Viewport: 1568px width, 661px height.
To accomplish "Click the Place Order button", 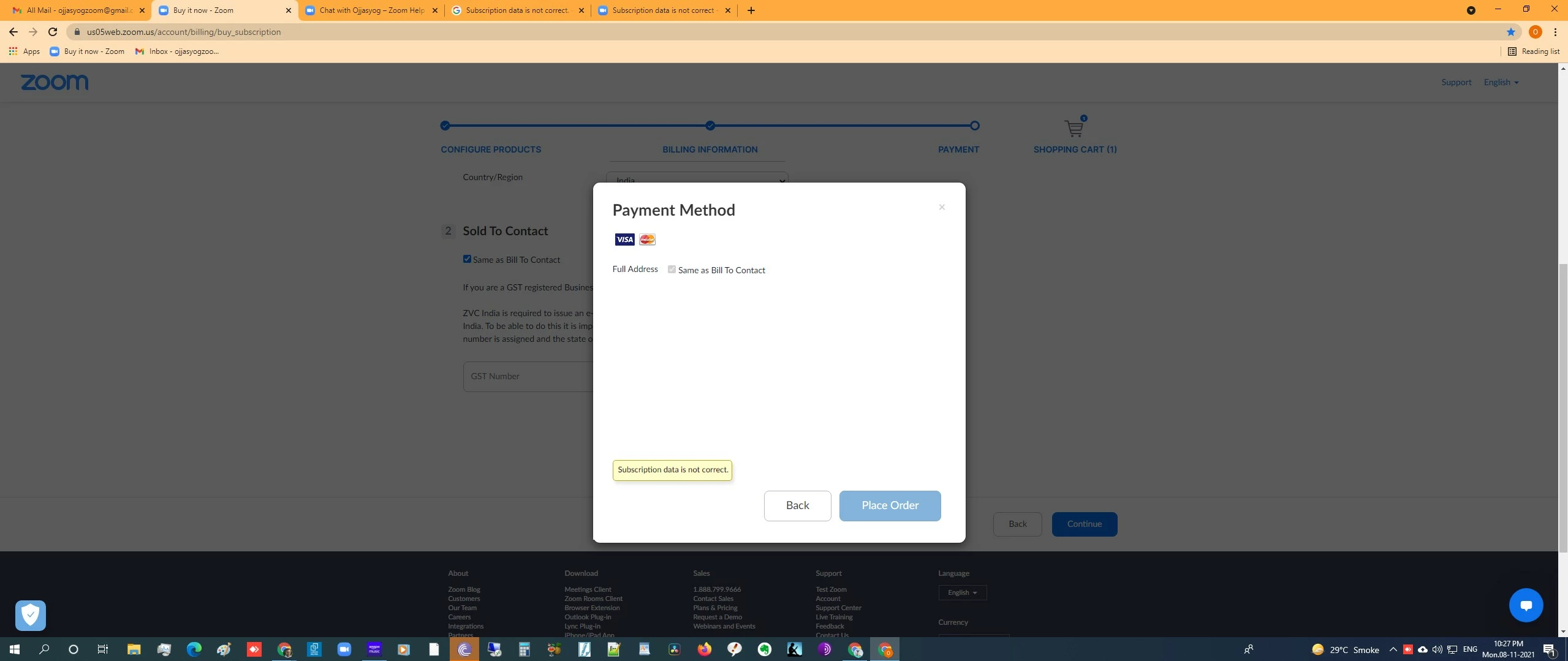I will 890,505.
